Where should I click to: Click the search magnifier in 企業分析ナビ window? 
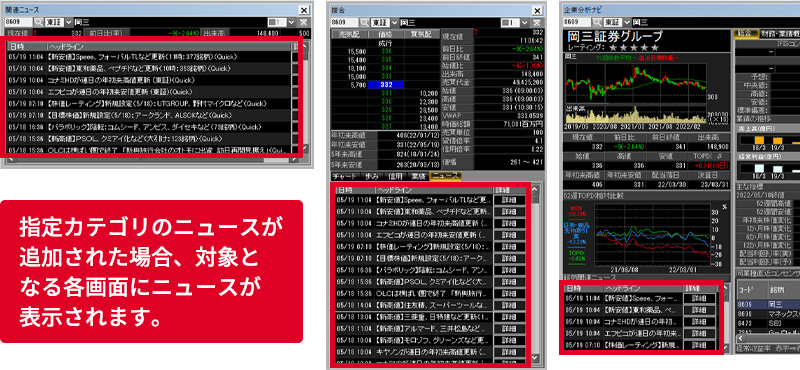(597, 22)
